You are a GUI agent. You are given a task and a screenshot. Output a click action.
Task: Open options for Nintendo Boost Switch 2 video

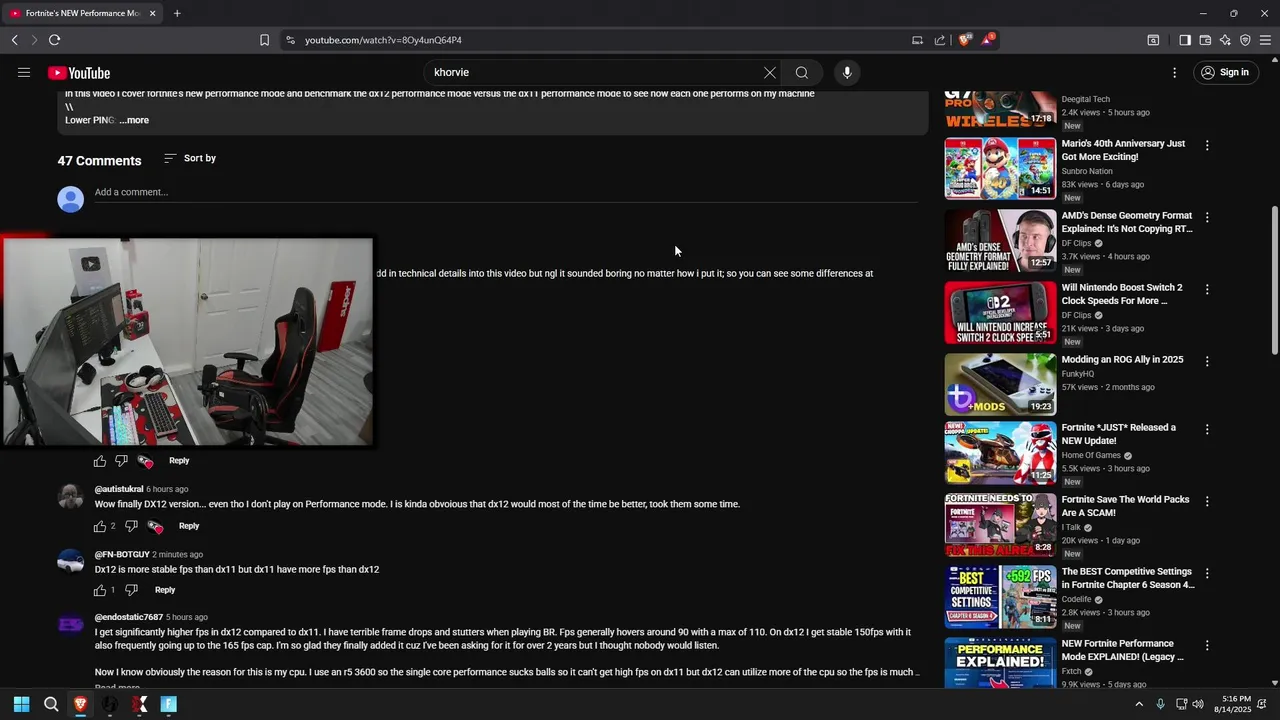click(1207, 289)
